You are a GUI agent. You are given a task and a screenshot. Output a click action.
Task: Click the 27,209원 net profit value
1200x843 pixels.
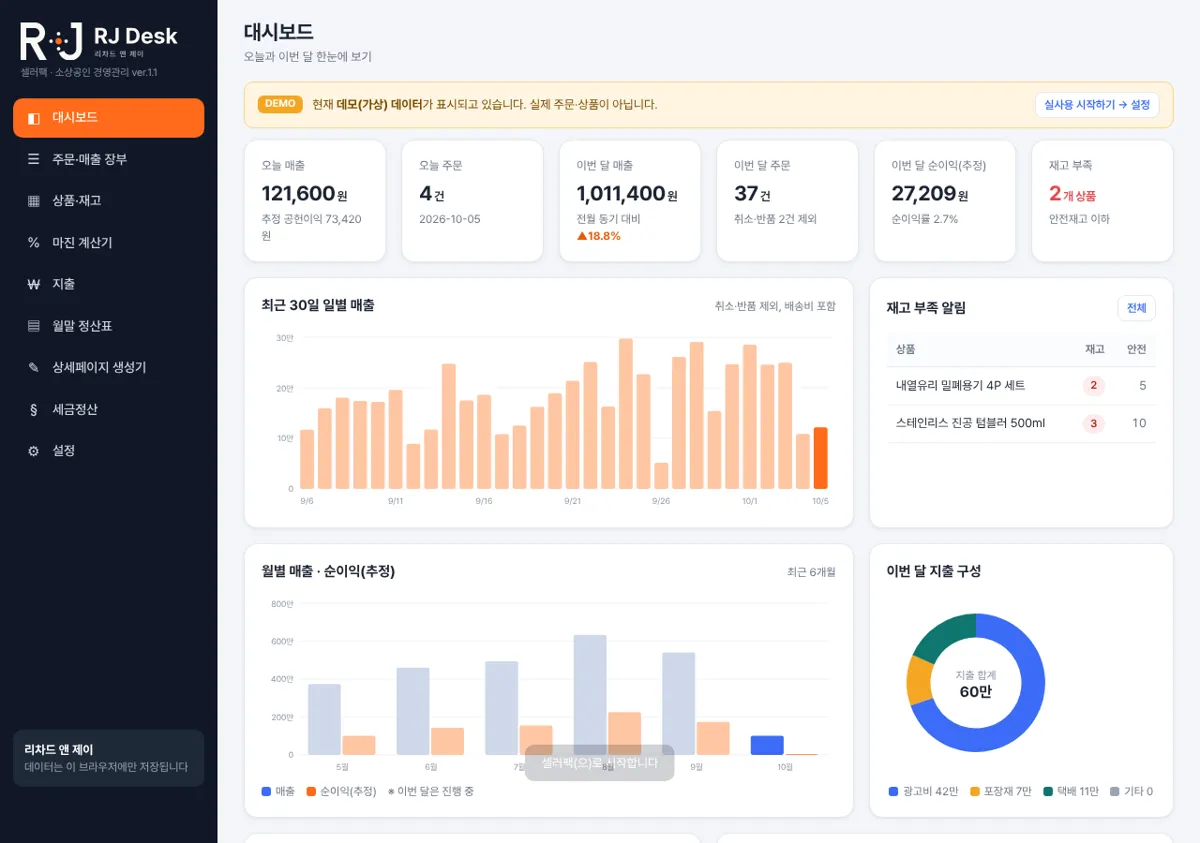tap(930, 194)
